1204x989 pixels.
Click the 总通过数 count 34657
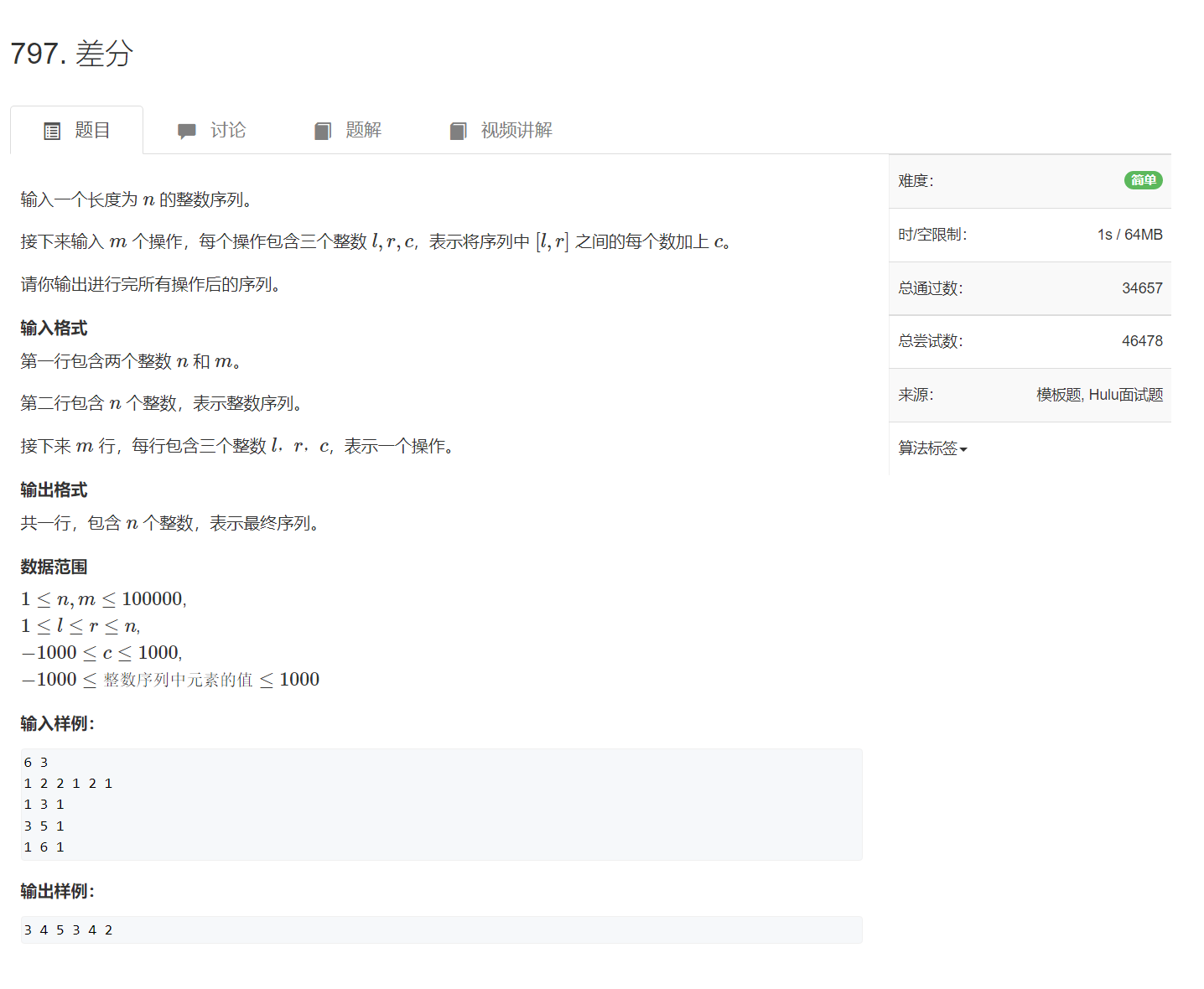click(1142, 288)
